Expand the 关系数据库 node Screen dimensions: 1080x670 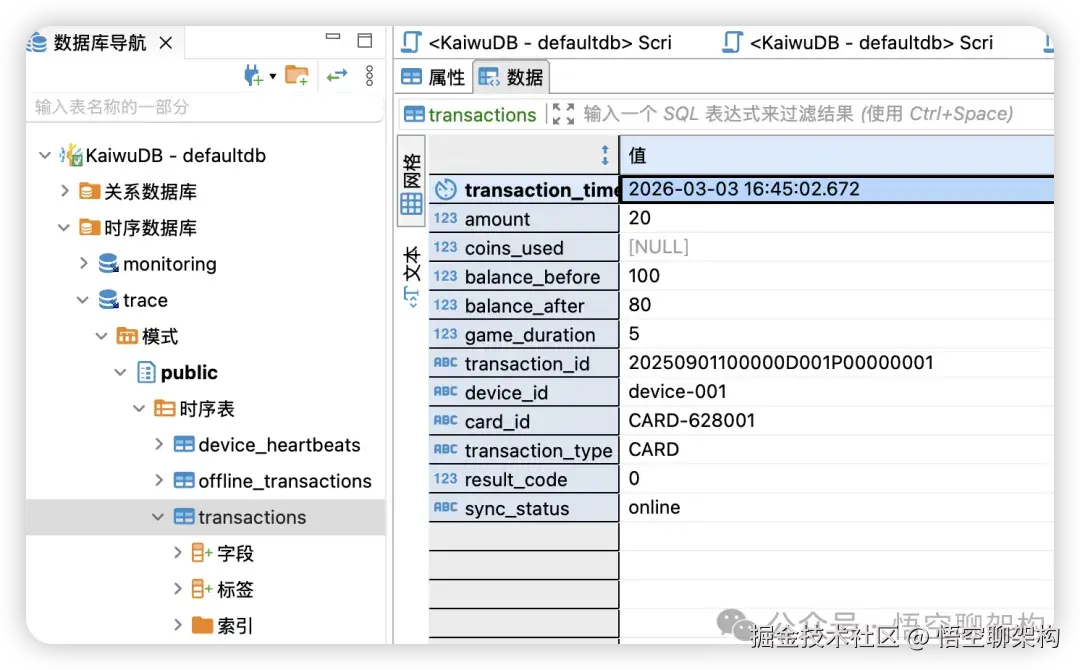[64, 191]
